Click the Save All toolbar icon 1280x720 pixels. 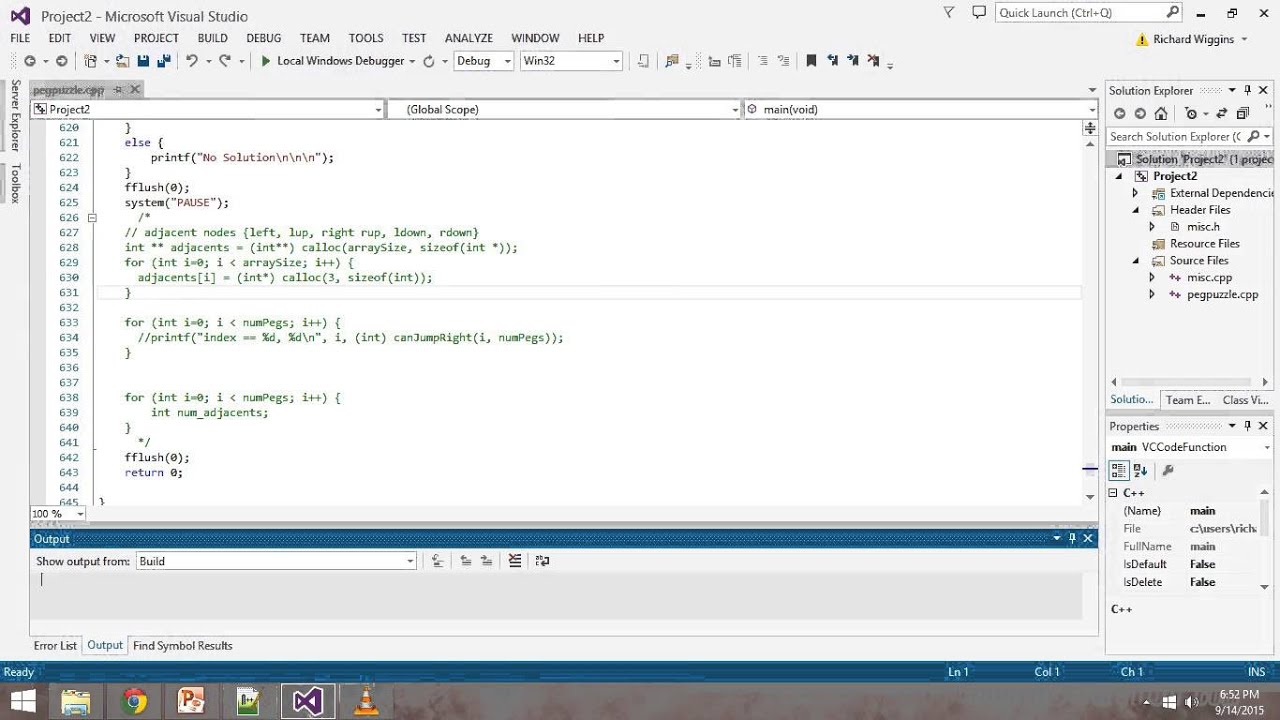pyautogui.click(x=164, y=61)
